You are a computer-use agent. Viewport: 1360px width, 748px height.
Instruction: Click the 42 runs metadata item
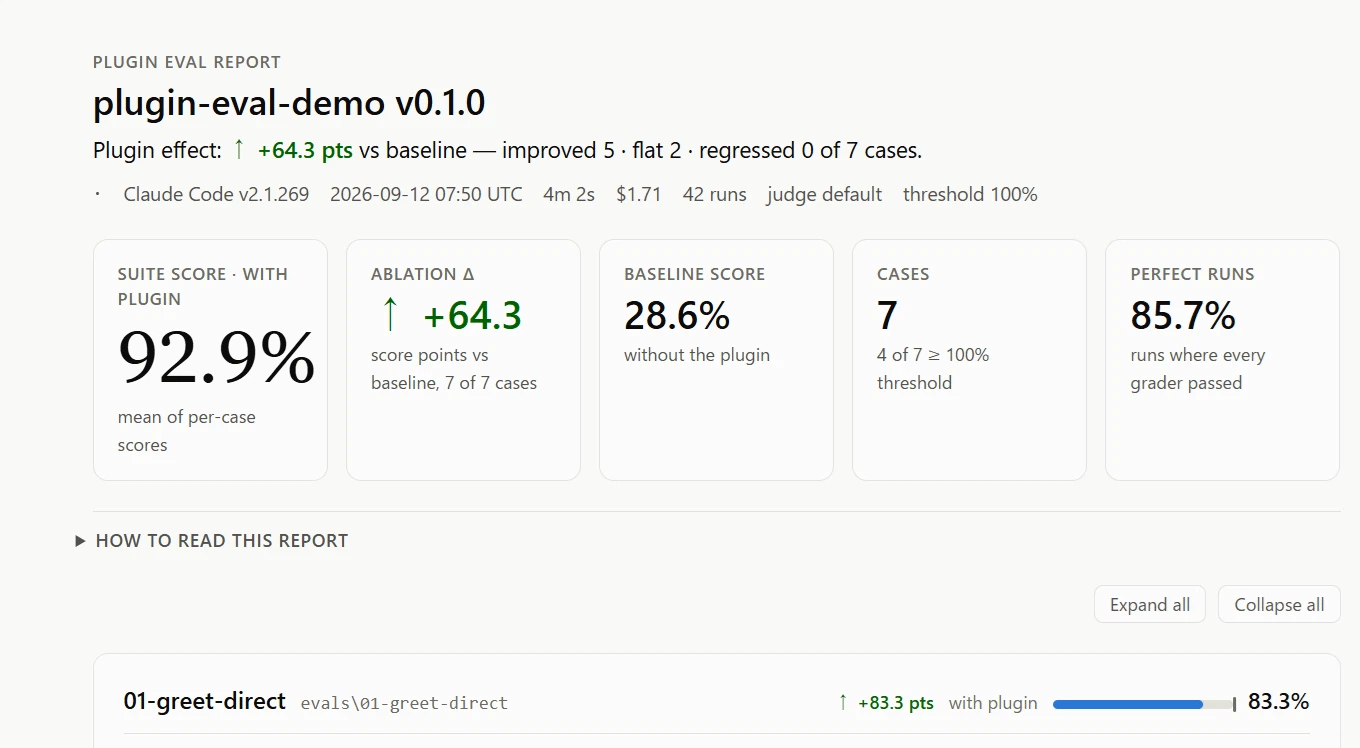click(714, 194)
